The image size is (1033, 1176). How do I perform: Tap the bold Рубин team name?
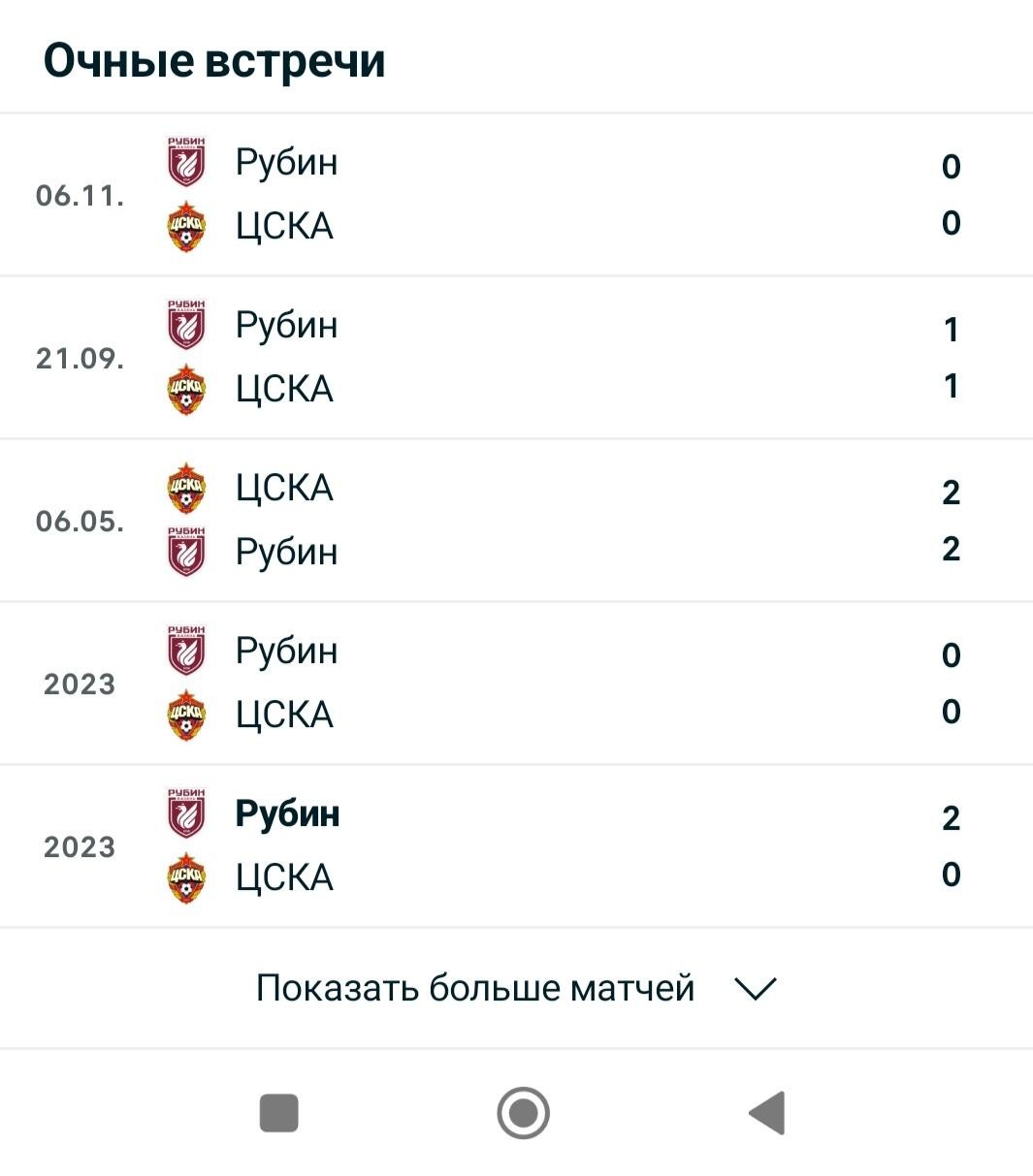point(287,814)
